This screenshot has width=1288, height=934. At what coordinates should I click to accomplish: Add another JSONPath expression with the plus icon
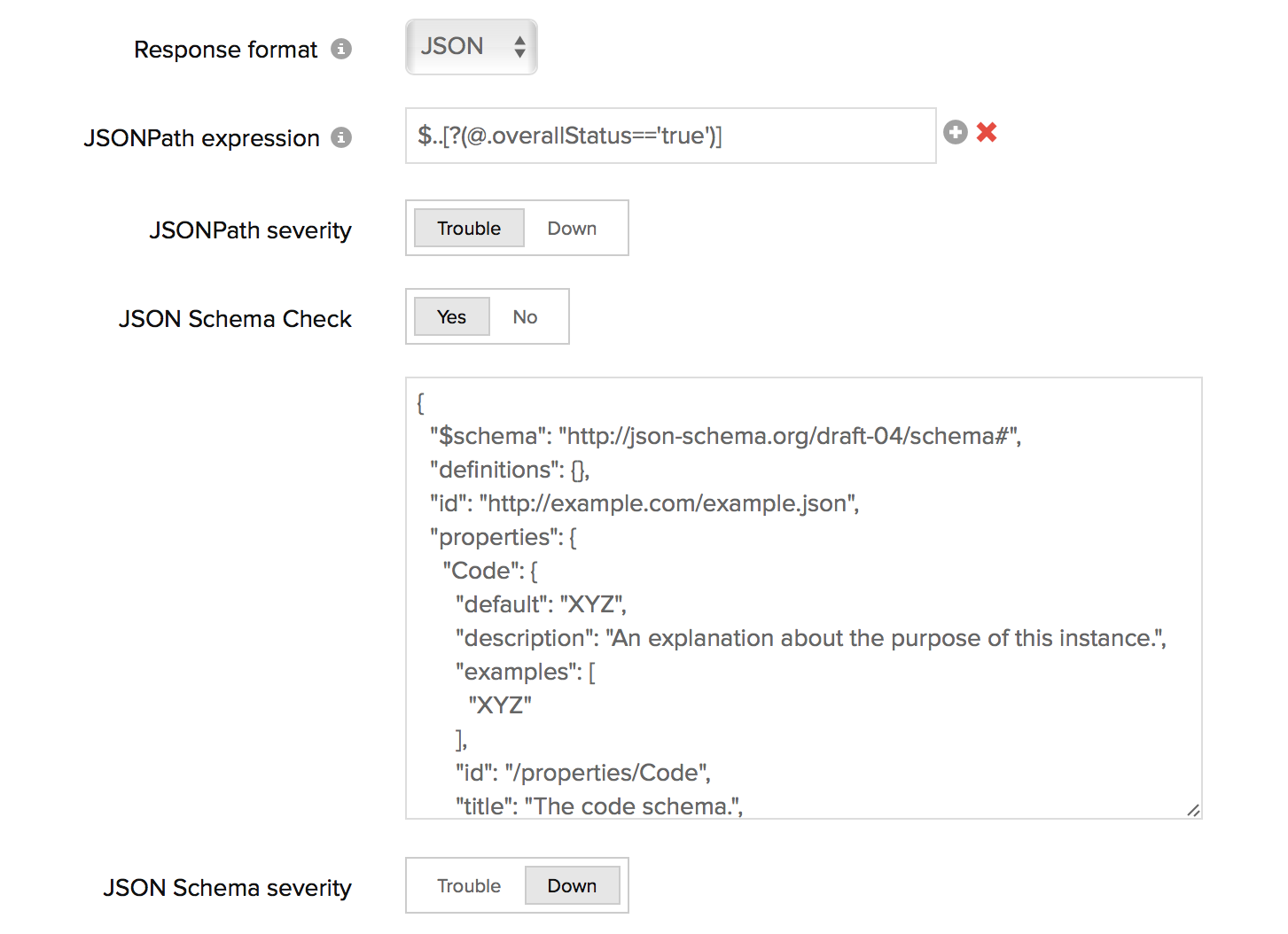[955, 133]
